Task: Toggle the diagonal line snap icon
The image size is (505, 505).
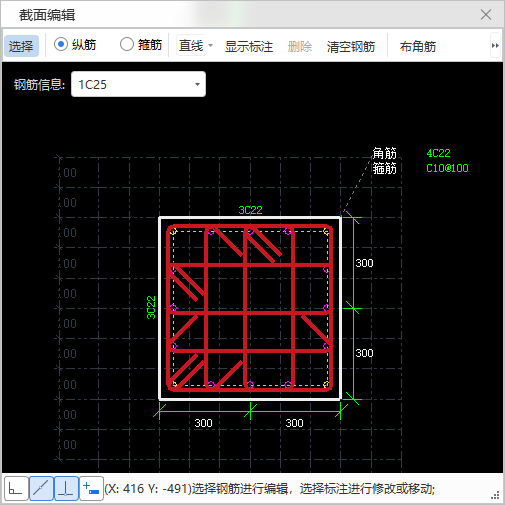Action: pos(41,489)
